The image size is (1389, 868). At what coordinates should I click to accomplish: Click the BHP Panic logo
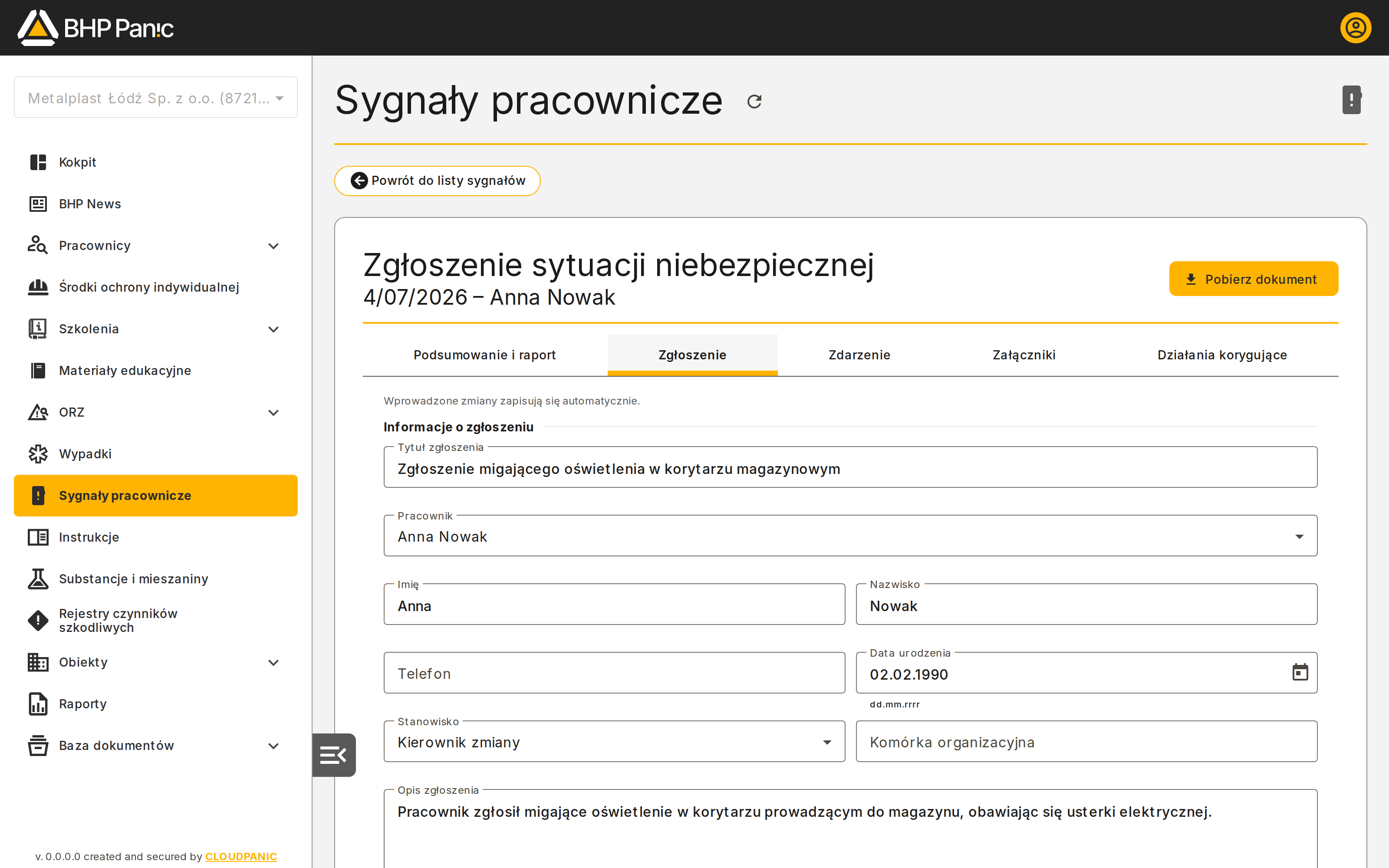click(x=95, y=27)
